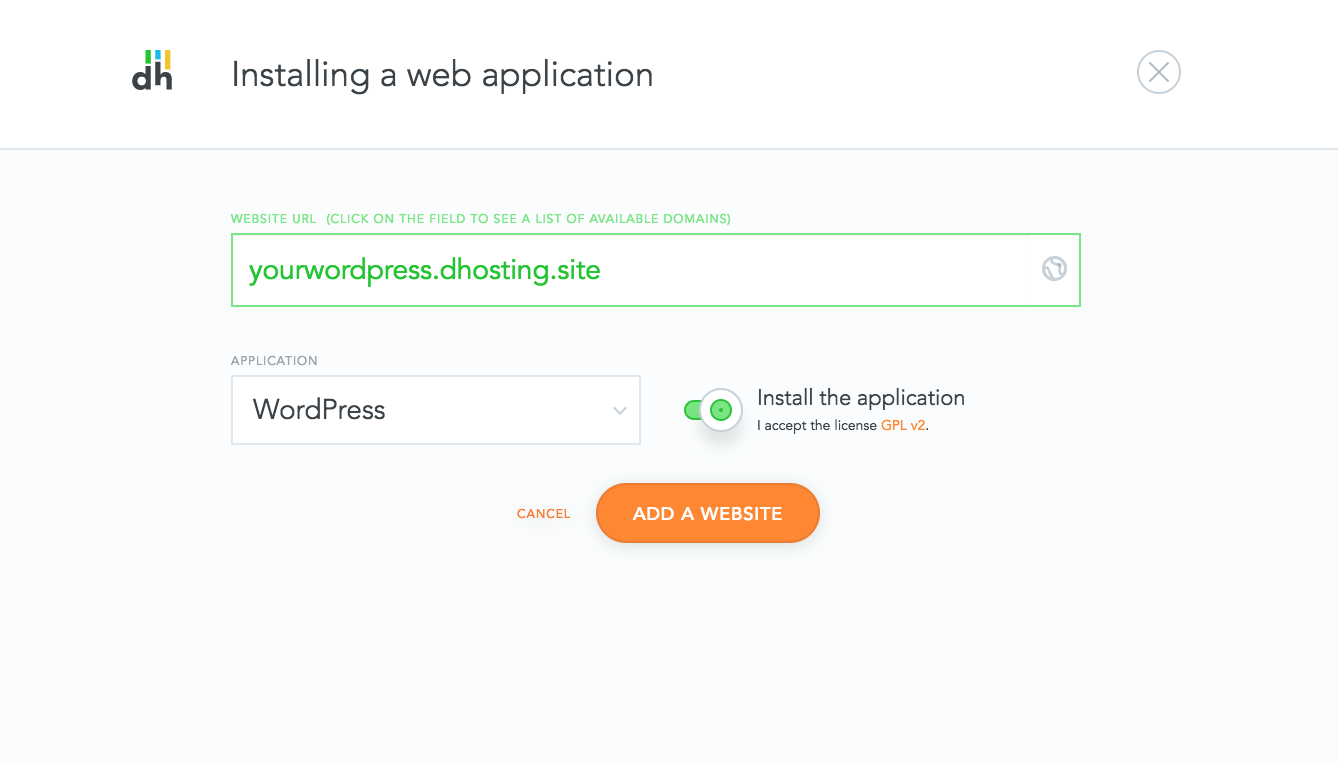Click the 'Website URL' field label
Screen dimensions: 1338x762
(273, 219)
